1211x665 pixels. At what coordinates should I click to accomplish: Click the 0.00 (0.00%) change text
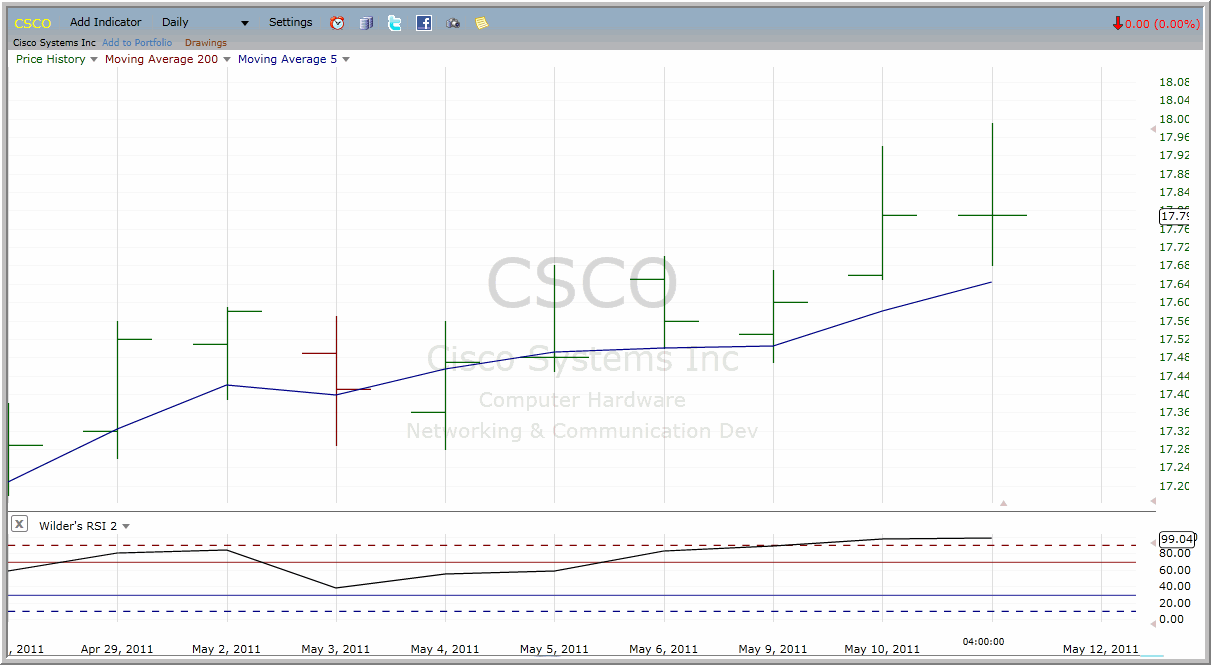pos(1162,24)
